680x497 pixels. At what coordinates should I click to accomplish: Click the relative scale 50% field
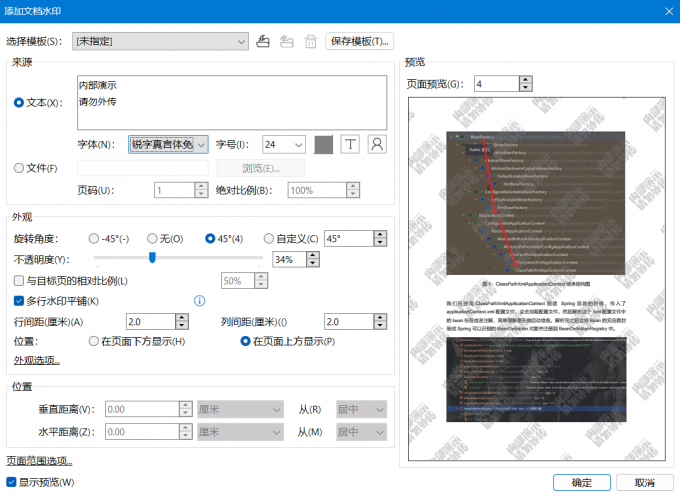238,281
